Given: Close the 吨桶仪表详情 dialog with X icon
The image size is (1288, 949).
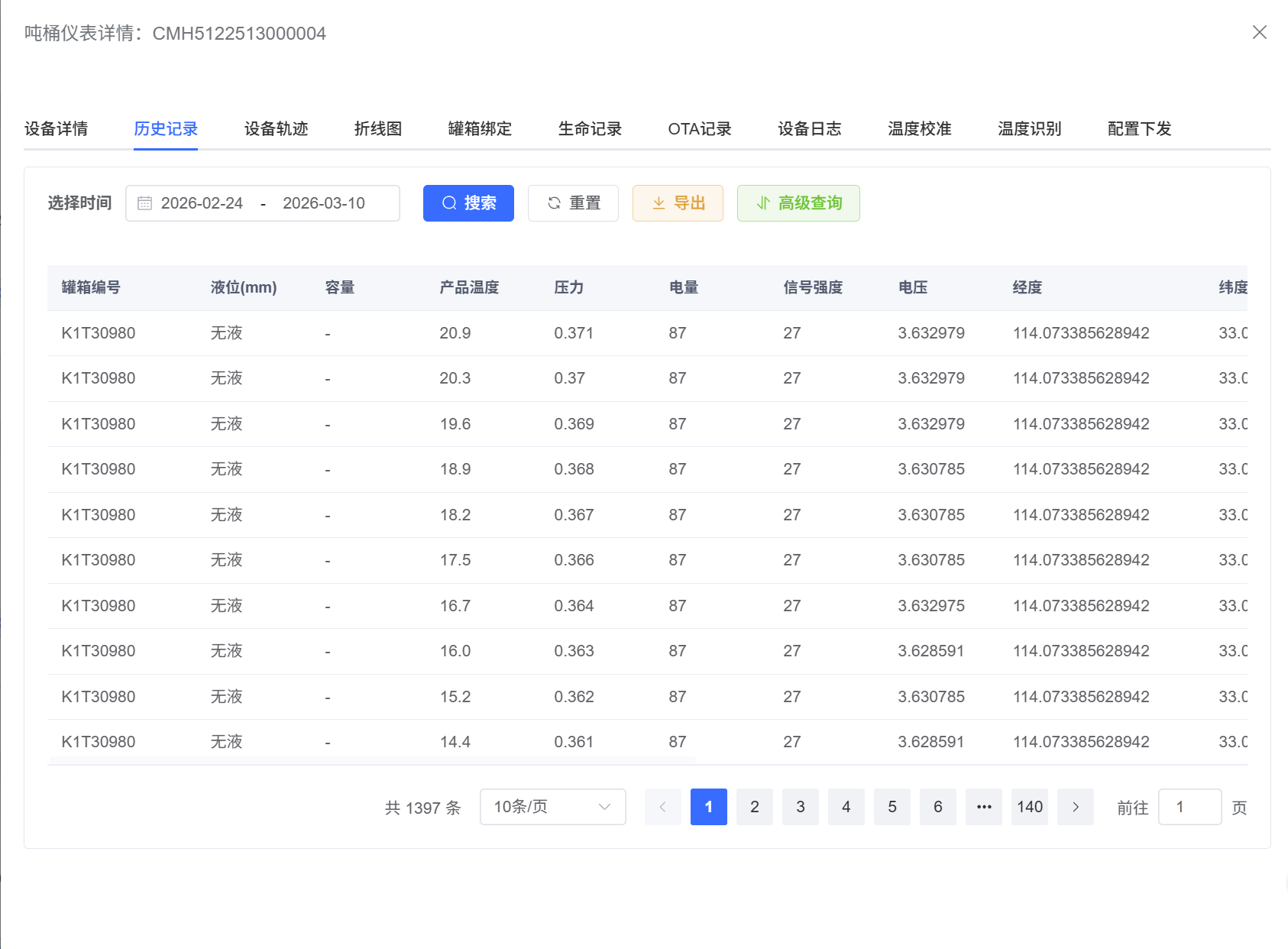Looking at the screenshot, I should click(1260, 33).
